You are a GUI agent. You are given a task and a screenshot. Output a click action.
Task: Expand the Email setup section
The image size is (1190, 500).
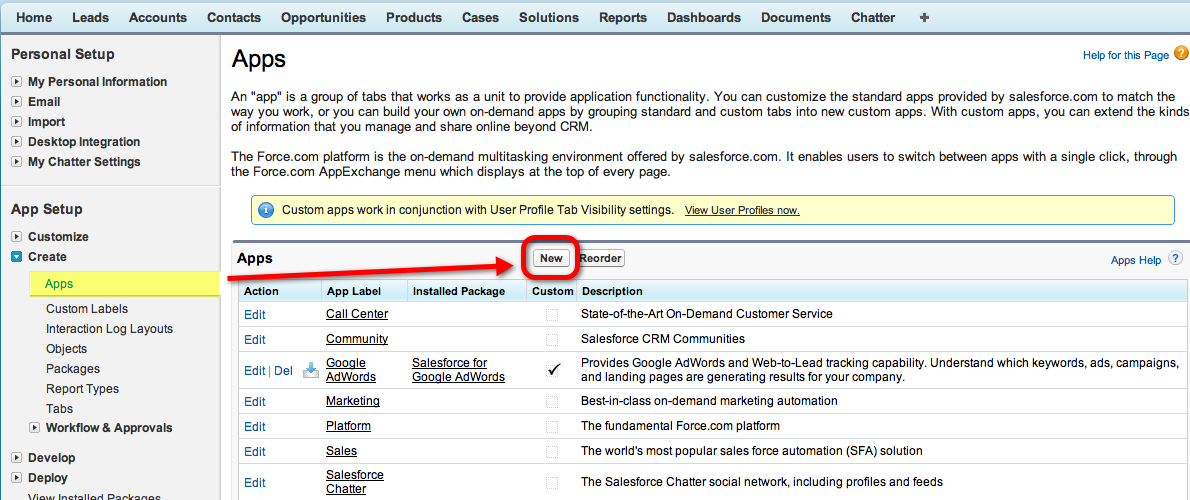coord(17,102)
